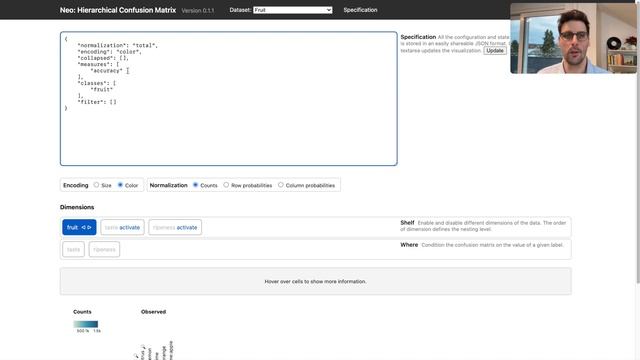Open the Dataset dropdown showing Fruit
This screenshot has height=360, width=640.
[x=293, y=10]
